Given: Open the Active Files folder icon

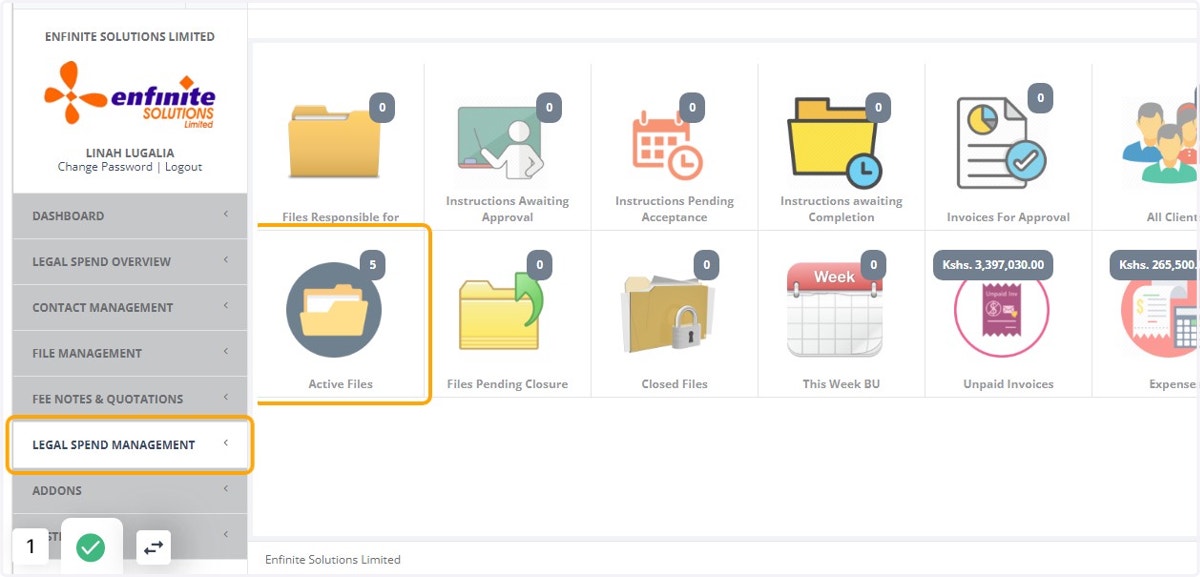Looking at the screenshot, I should pyautogui.click(x=334, y=310).
